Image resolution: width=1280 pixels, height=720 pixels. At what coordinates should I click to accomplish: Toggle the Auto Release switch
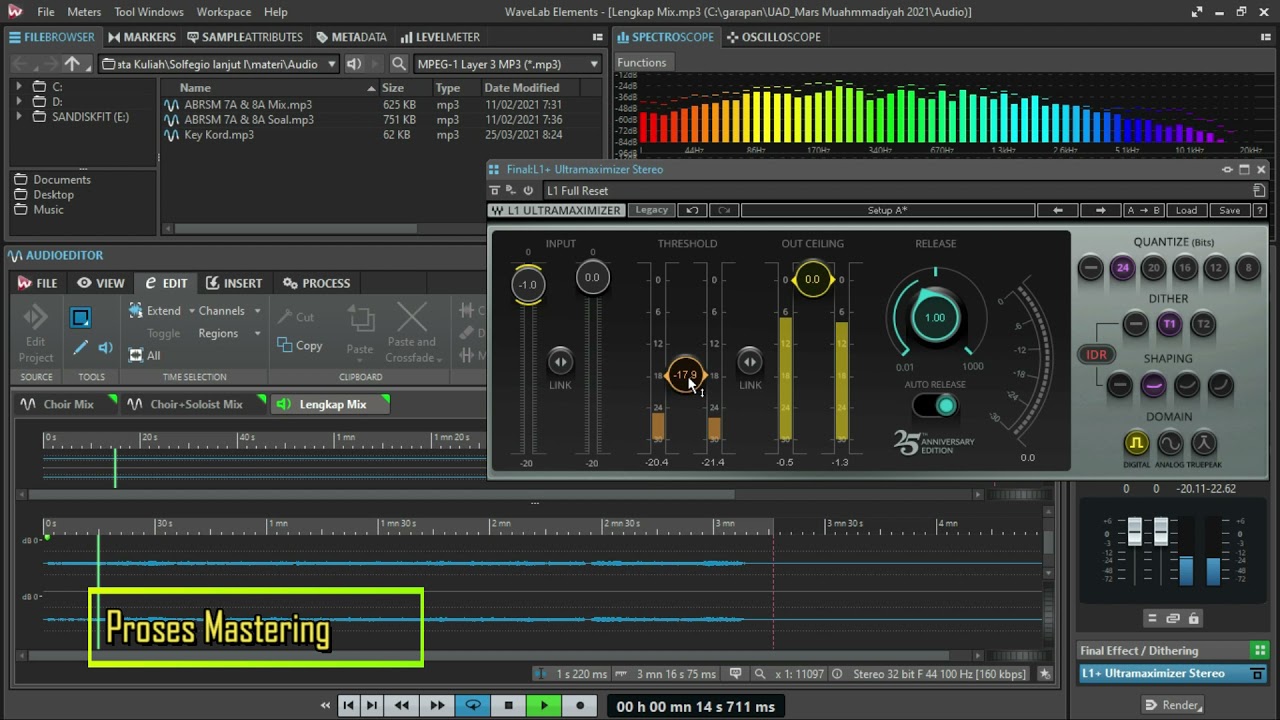pyautogui.click(x=936, y=405)
